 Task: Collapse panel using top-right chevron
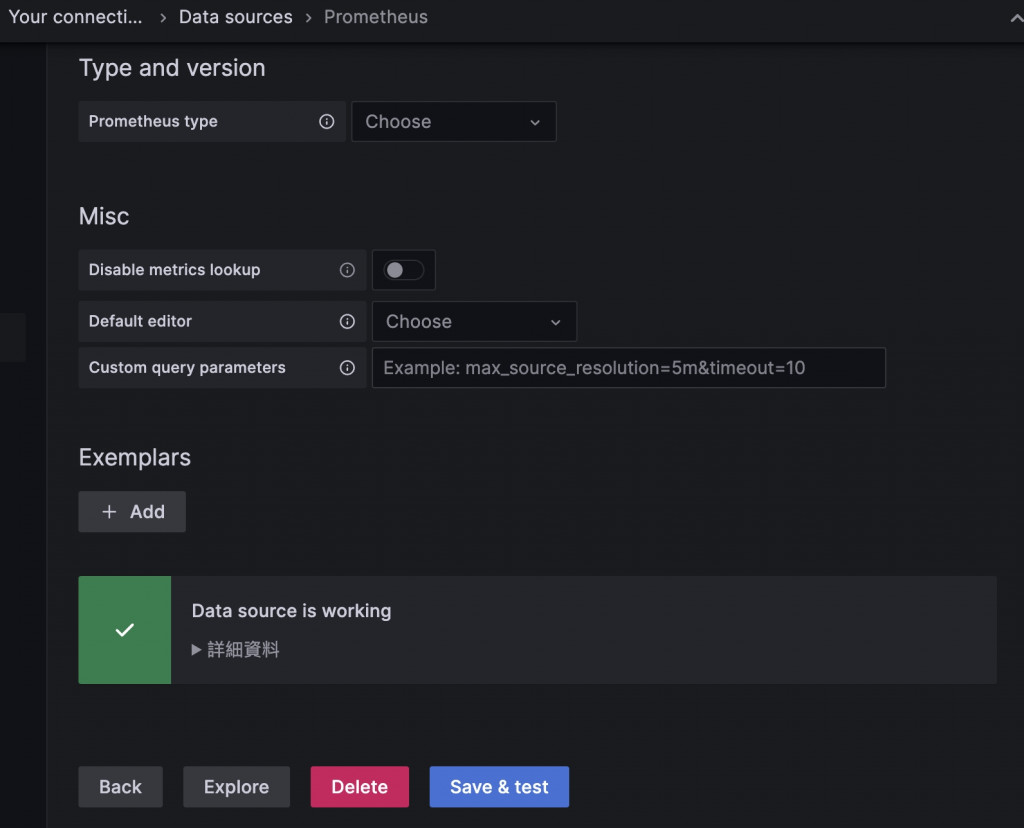coord(1016,18)
